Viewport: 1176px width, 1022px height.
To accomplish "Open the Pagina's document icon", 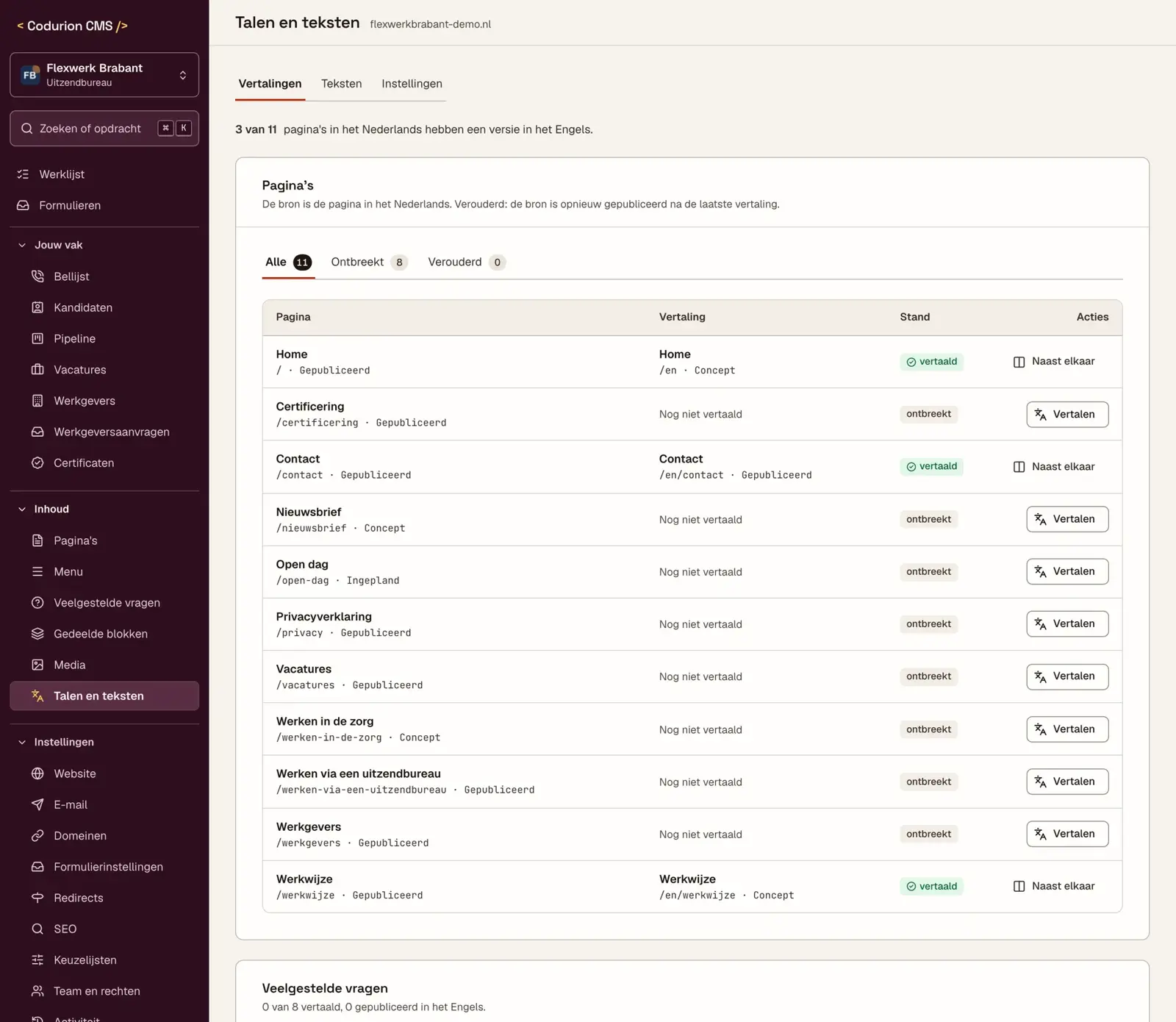I will pyautogui.click(x=37, y=540).
